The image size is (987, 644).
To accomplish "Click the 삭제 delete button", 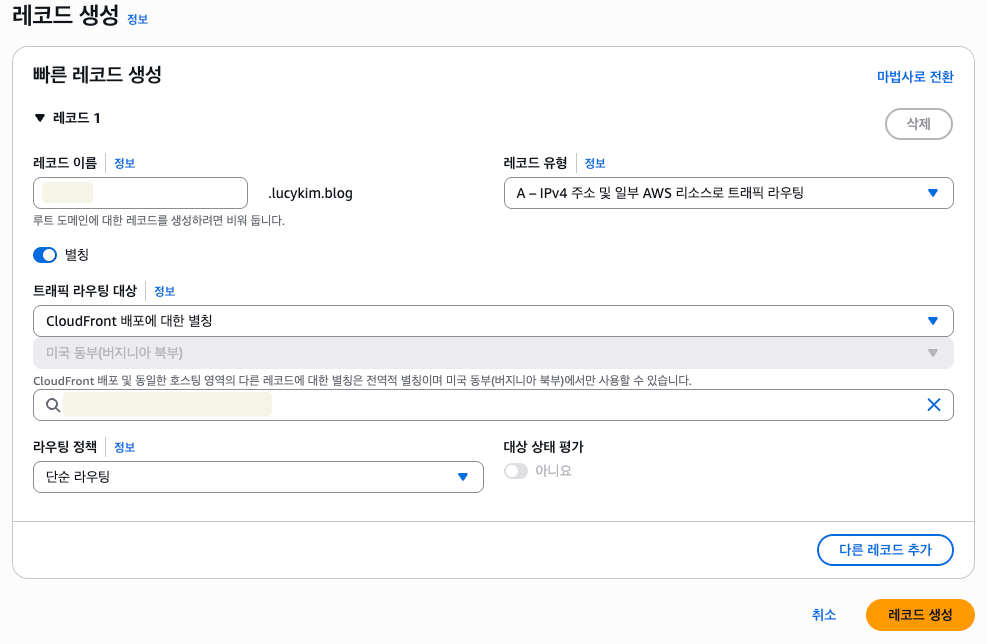I will pos(918,124).
